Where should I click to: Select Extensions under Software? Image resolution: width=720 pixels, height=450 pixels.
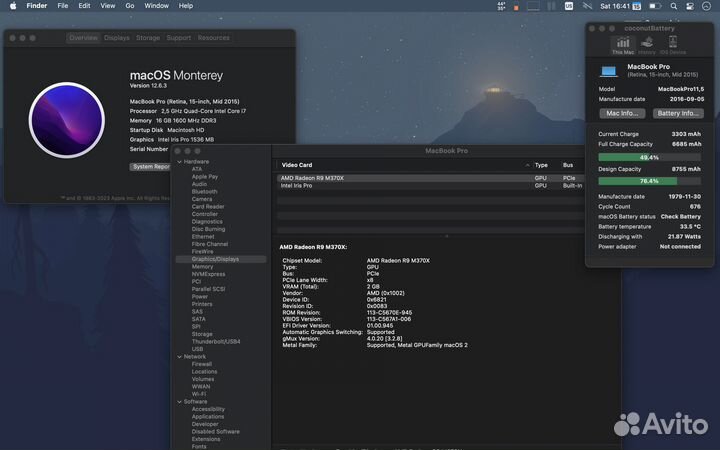[206, 439]
